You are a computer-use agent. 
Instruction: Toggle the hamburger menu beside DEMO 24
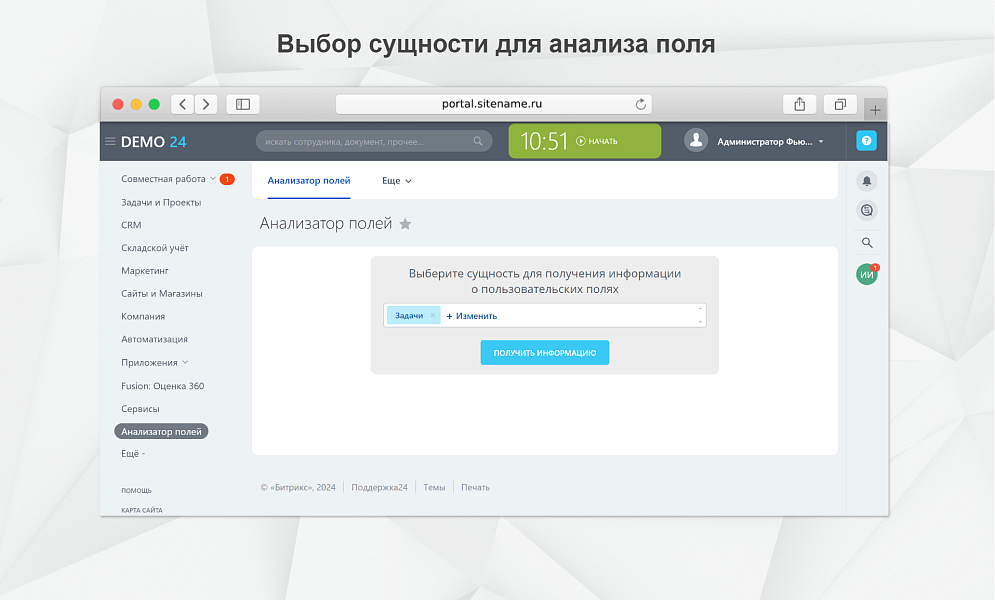coord(110,142)
